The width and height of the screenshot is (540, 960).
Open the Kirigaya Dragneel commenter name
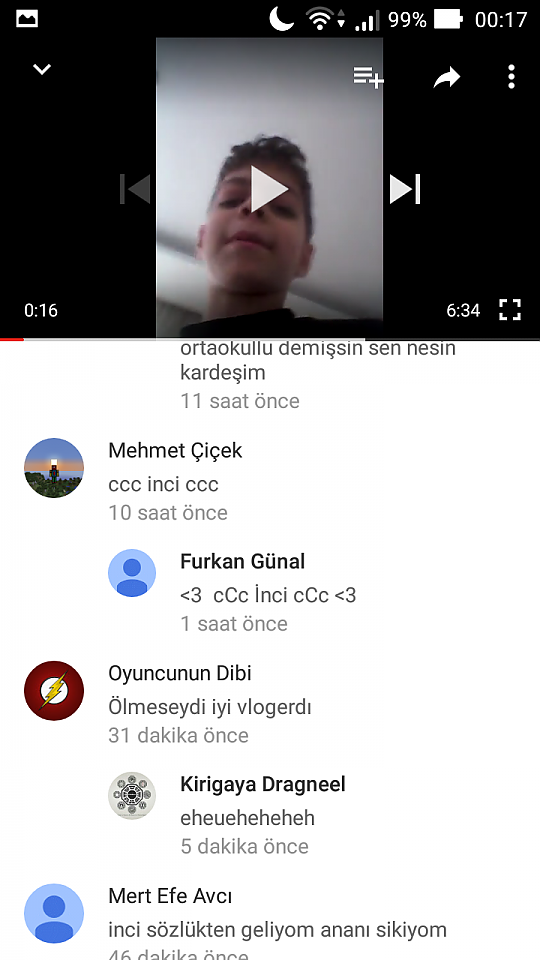pos(263,784)
